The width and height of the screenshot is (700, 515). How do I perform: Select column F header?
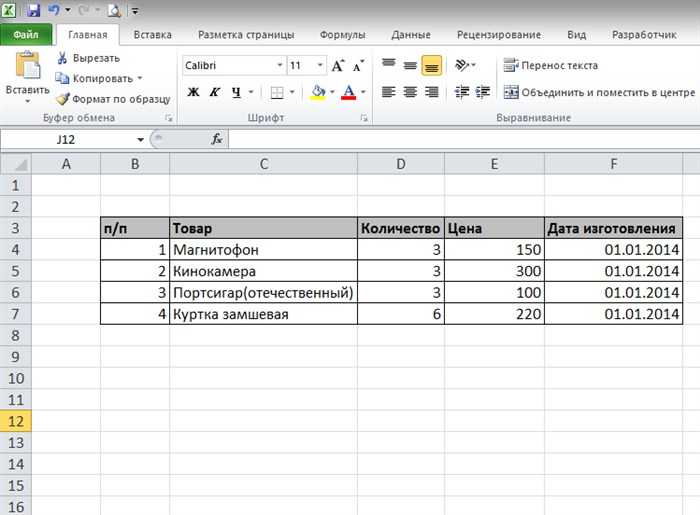coord(613,164)
